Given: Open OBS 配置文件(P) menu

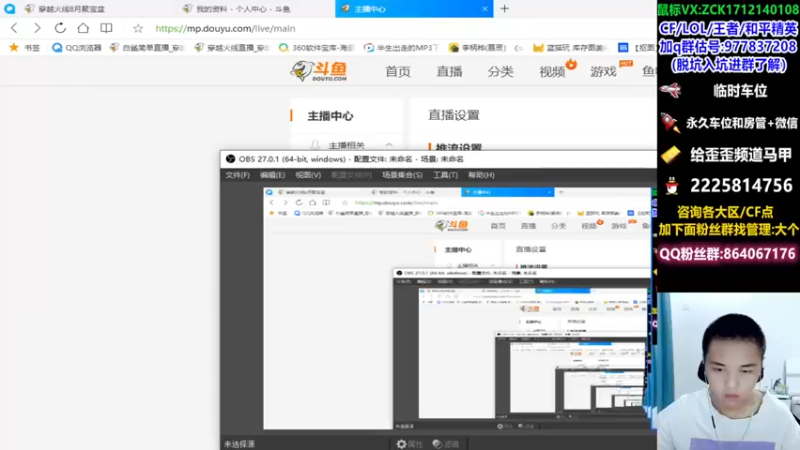Looking at the screenshot, I should coord(352,175).
